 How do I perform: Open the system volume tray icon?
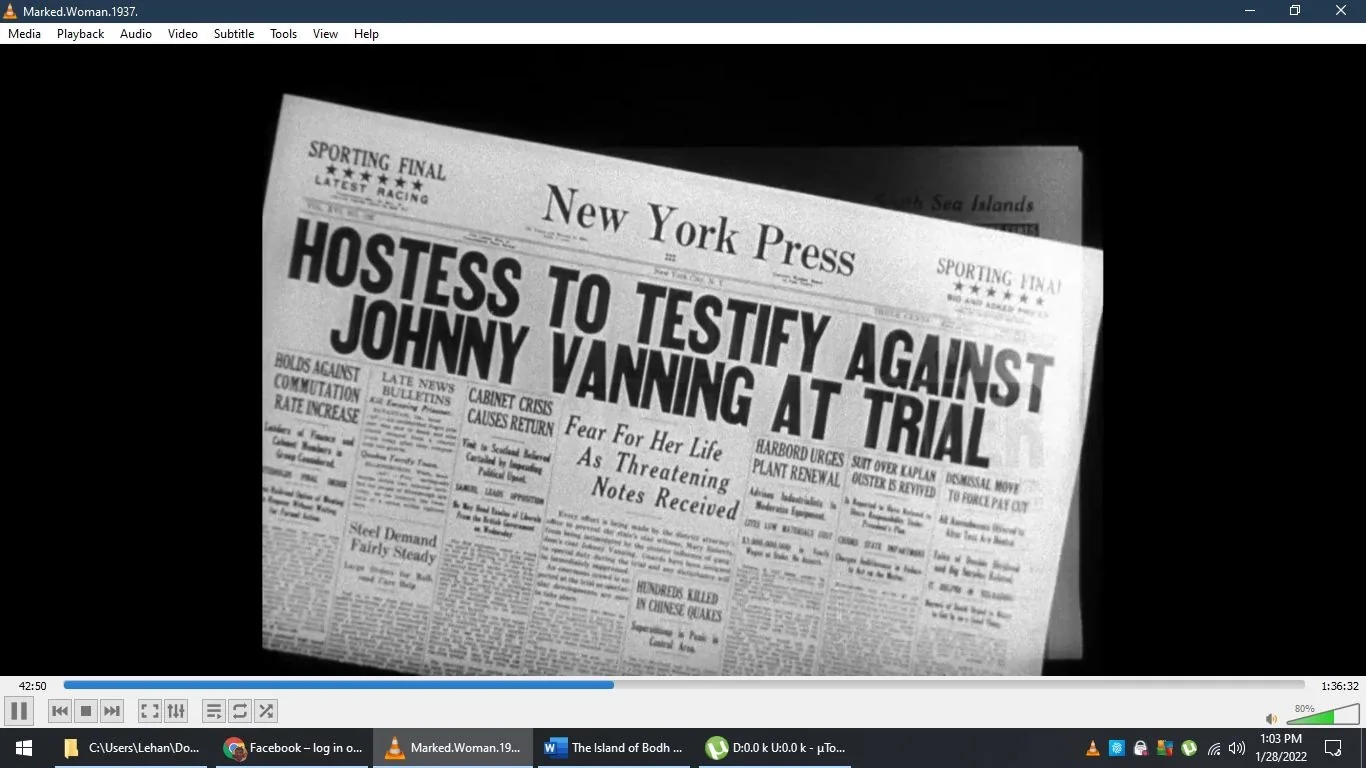tap(1237, 748)
